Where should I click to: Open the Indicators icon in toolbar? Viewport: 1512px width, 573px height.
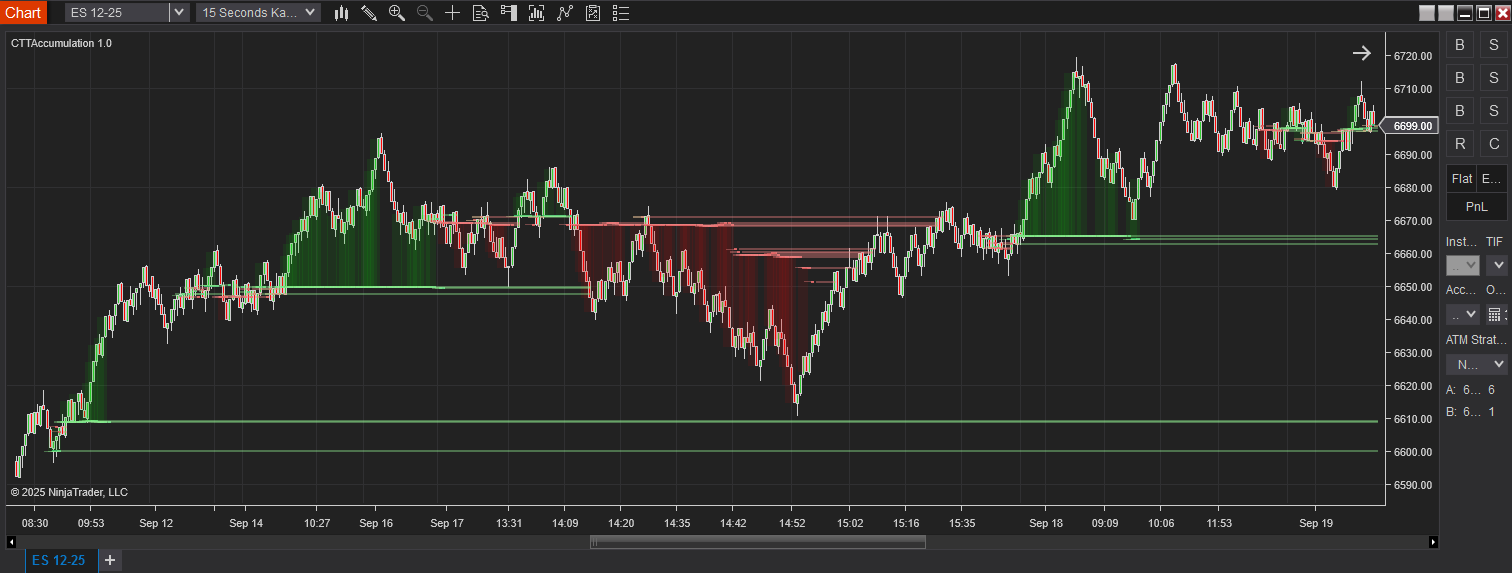click(x=537, y=13)
